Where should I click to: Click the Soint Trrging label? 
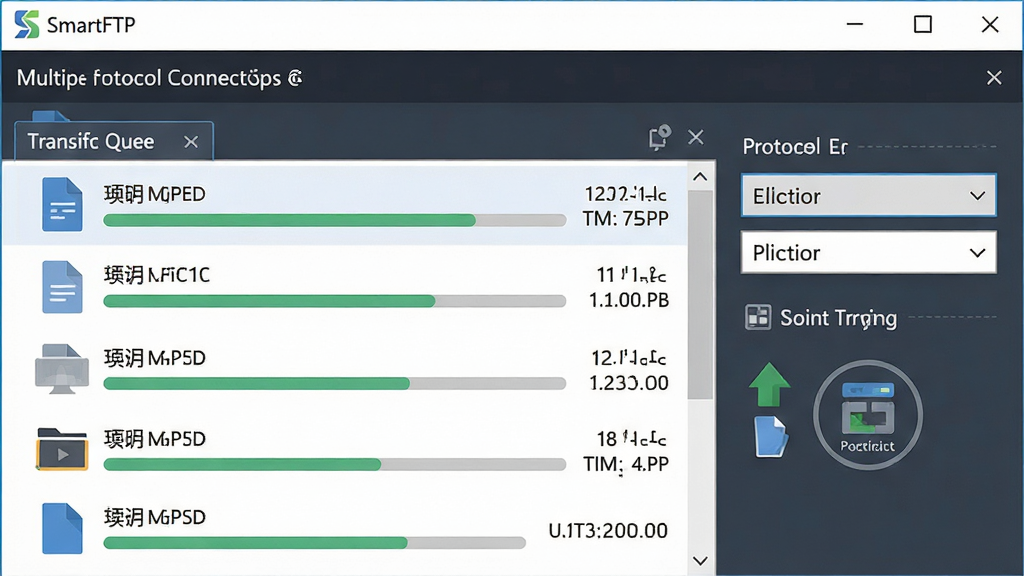(x=839, y=318)
